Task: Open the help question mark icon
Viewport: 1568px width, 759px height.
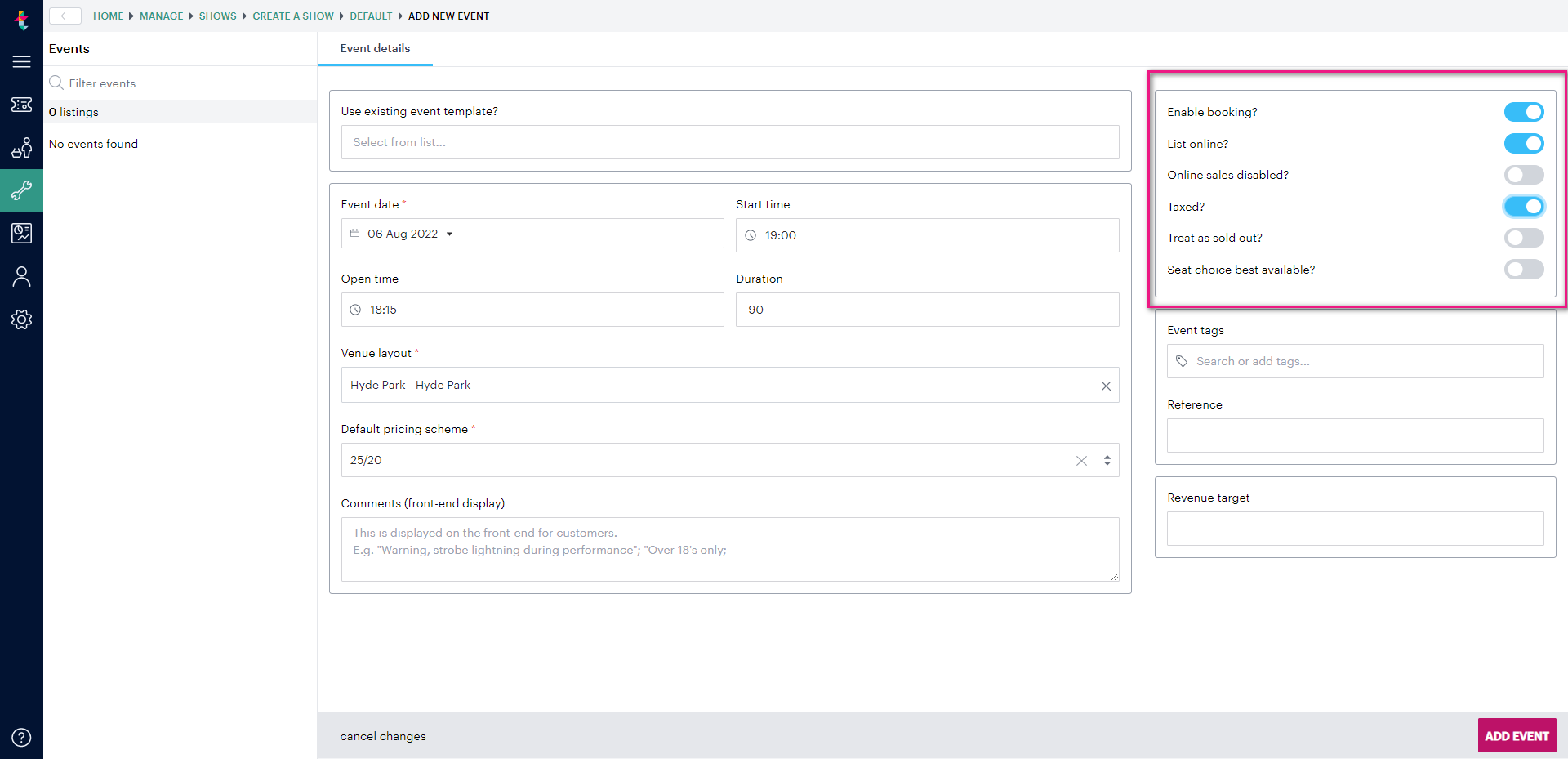Action: coord(22,738)
